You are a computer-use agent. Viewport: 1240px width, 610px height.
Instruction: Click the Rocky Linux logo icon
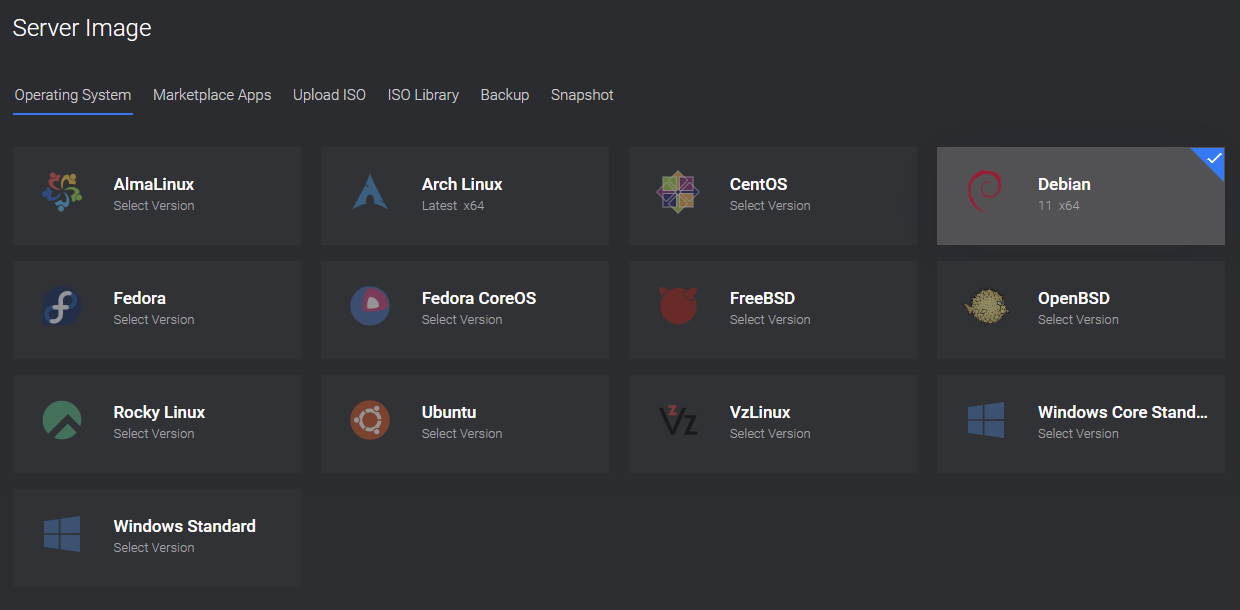(x=62, y=420)
